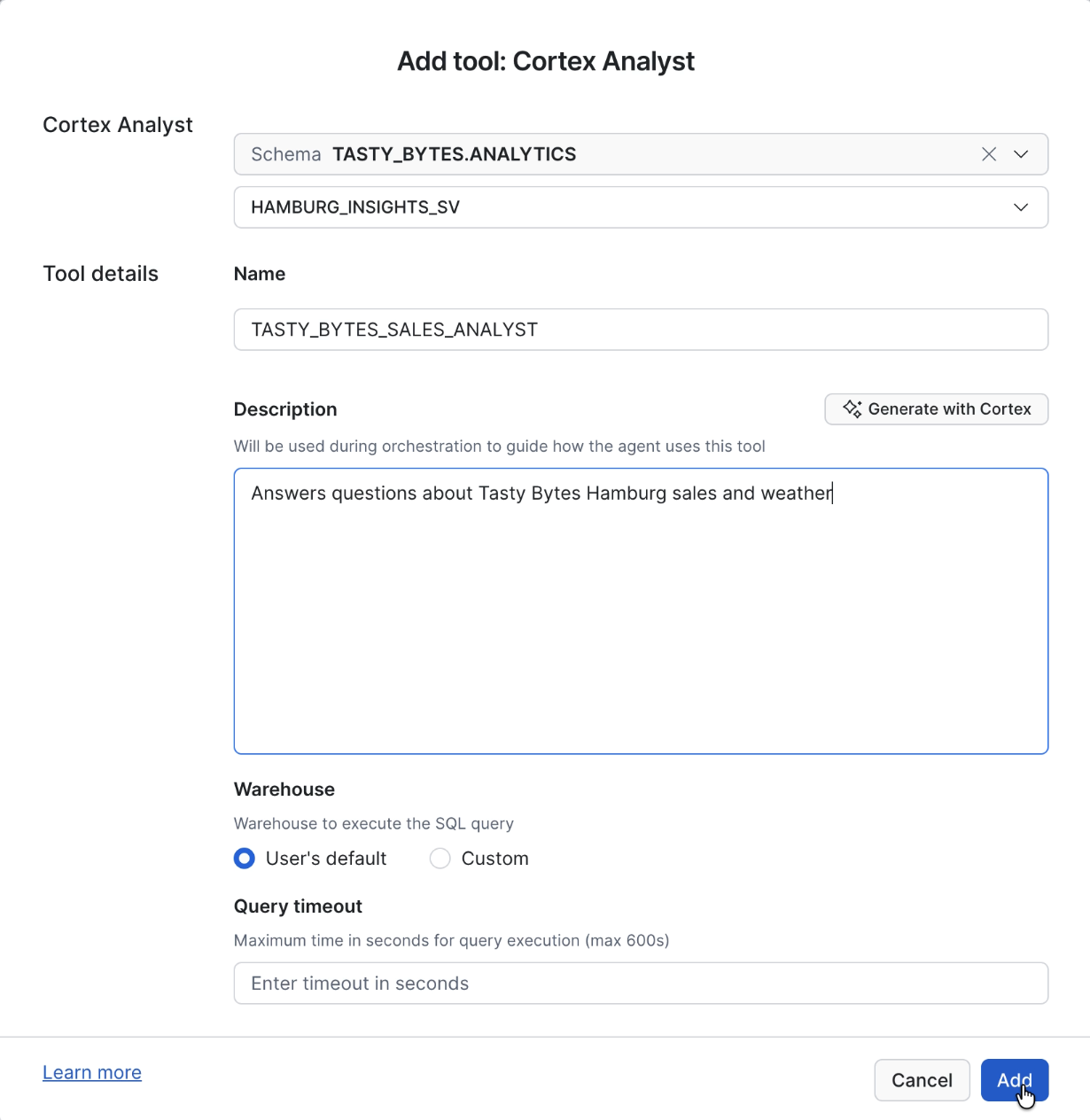Click Add to add the tool
The width and height of the screenshot is (1090, 1120).
point(1015,1080)
